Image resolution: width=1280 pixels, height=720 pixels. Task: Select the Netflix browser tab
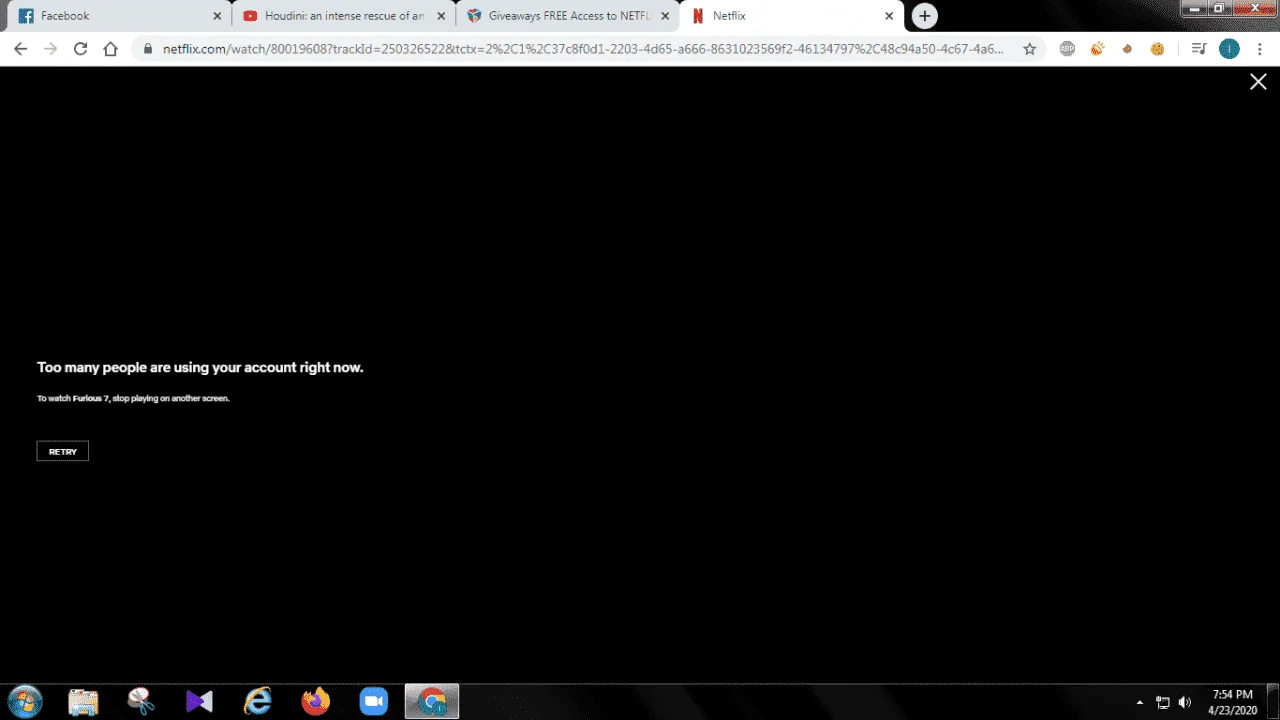[790, 16]
